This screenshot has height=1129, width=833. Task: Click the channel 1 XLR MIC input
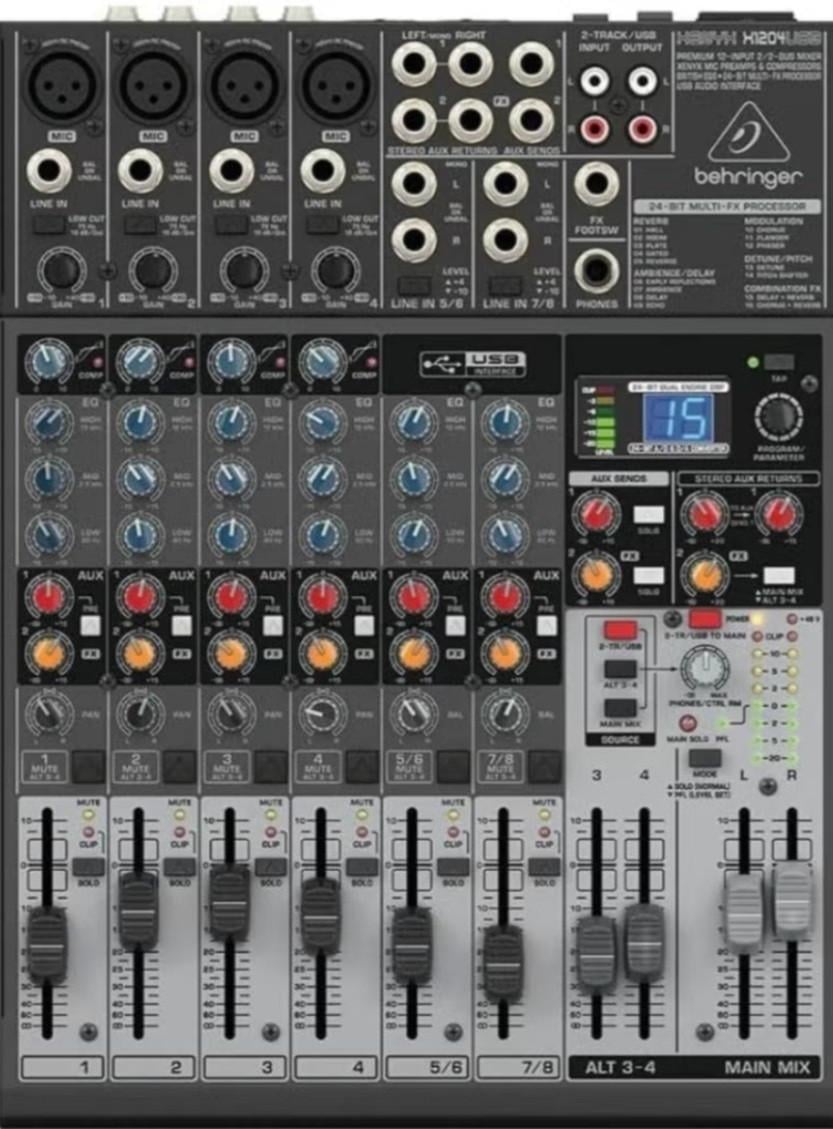[62, 84]
